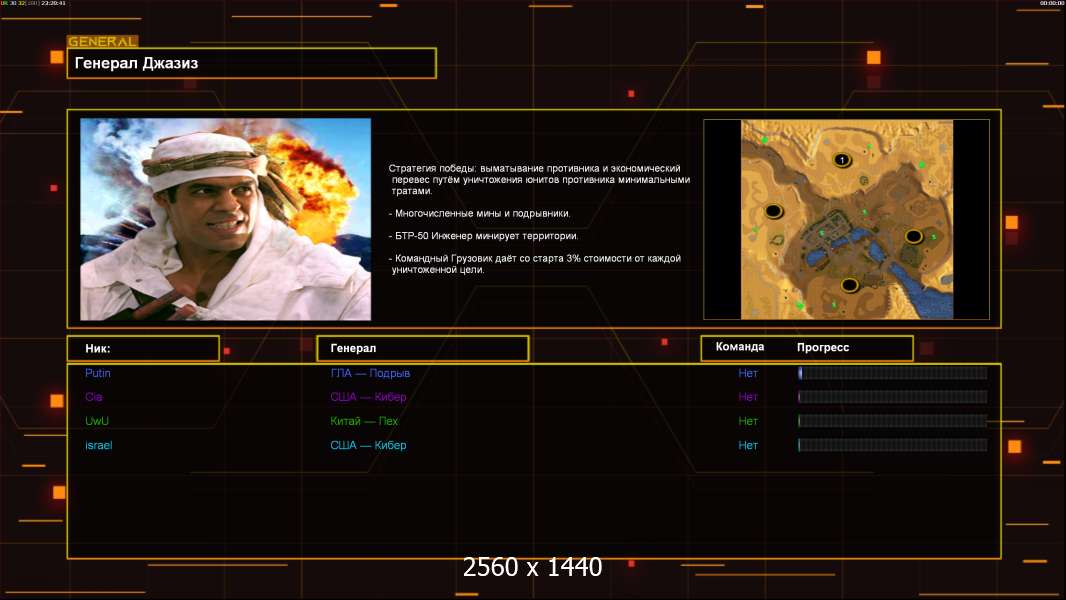The width and height of the screenshot is (1066, 600).
Task: Click UwU's loading progress bar
Action: (x=893, y=421)
